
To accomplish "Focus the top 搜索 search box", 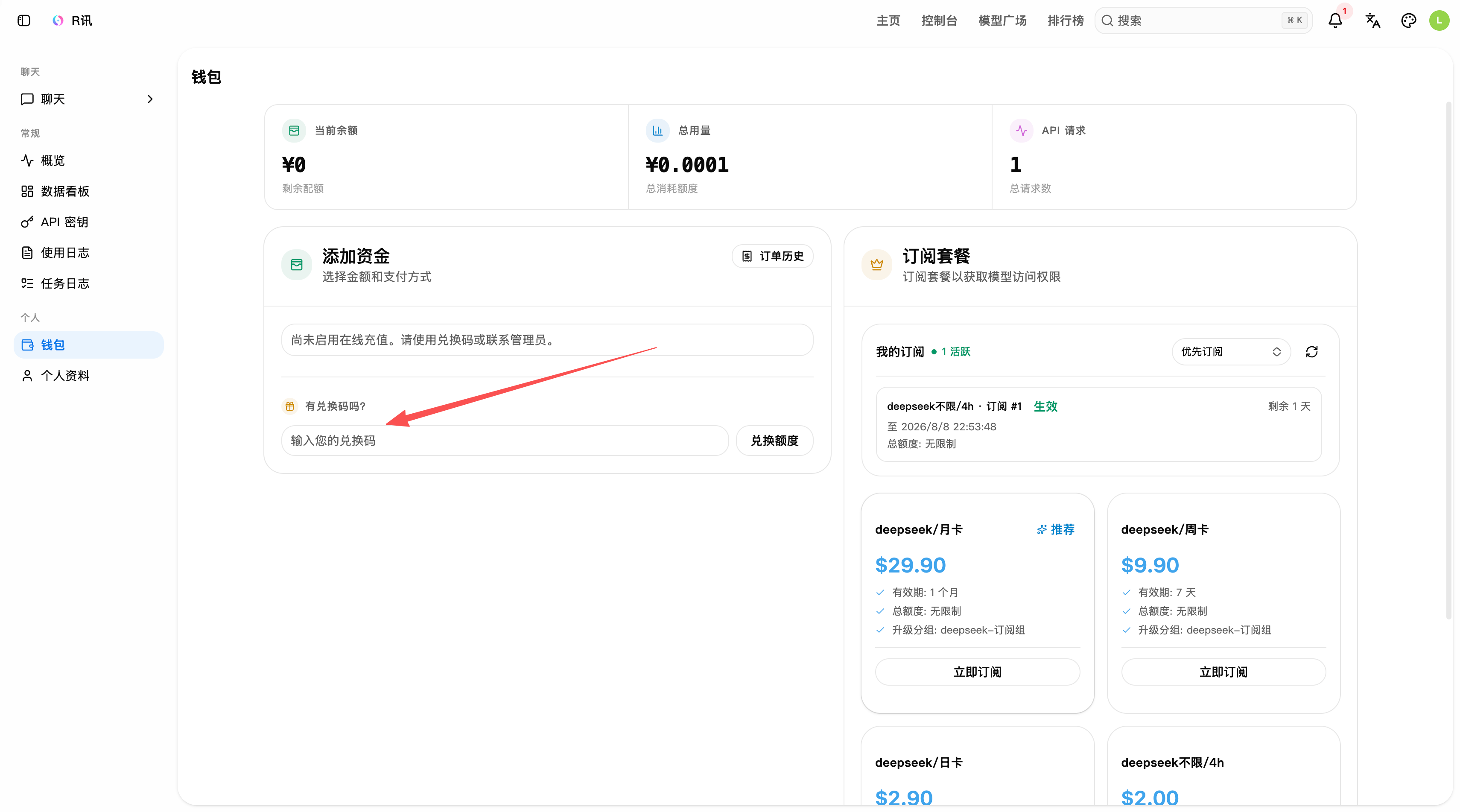I will [x=1203, y=20].
